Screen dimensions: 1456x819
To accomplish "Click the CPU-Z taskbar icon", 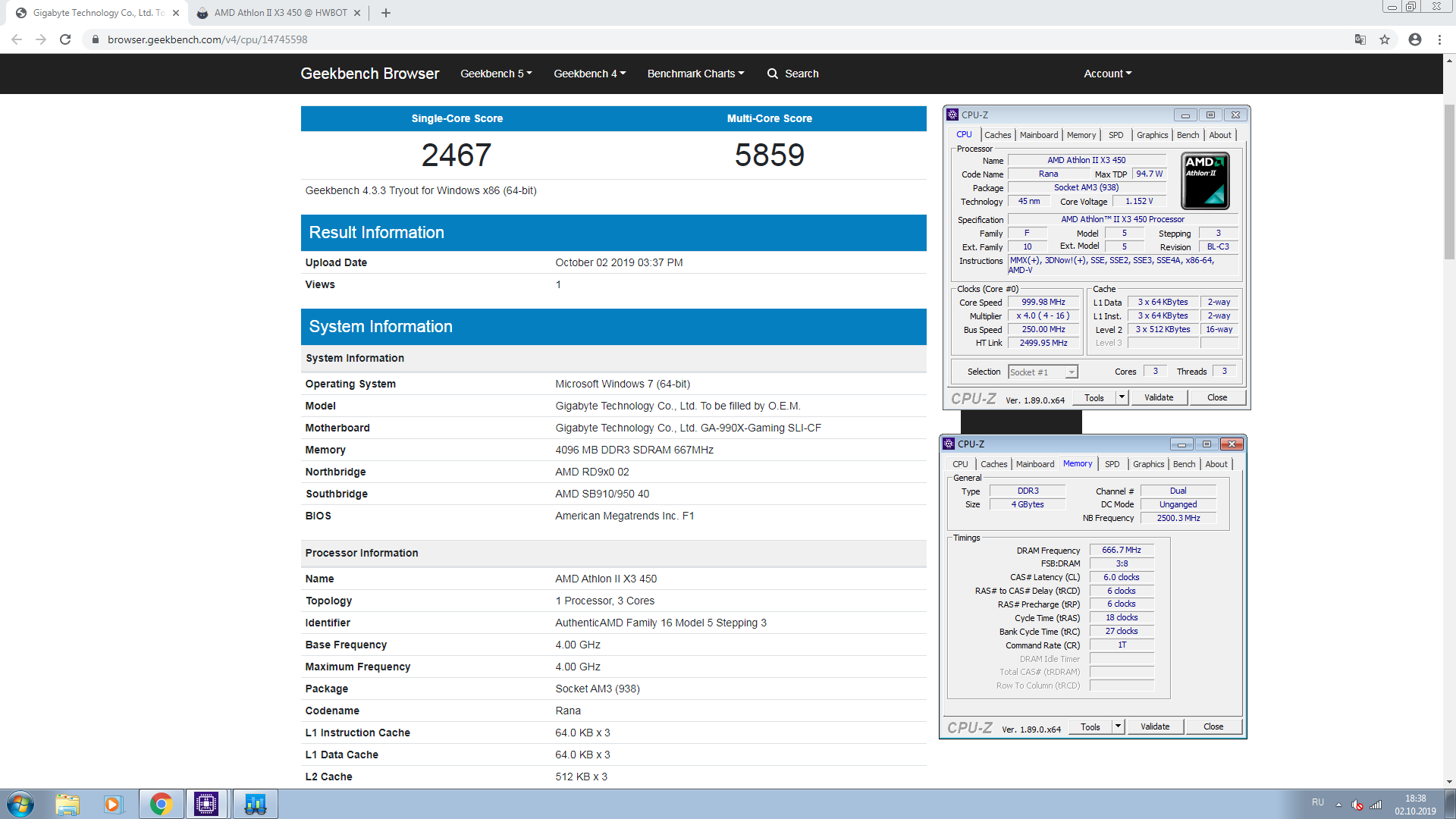I will 206,804.
